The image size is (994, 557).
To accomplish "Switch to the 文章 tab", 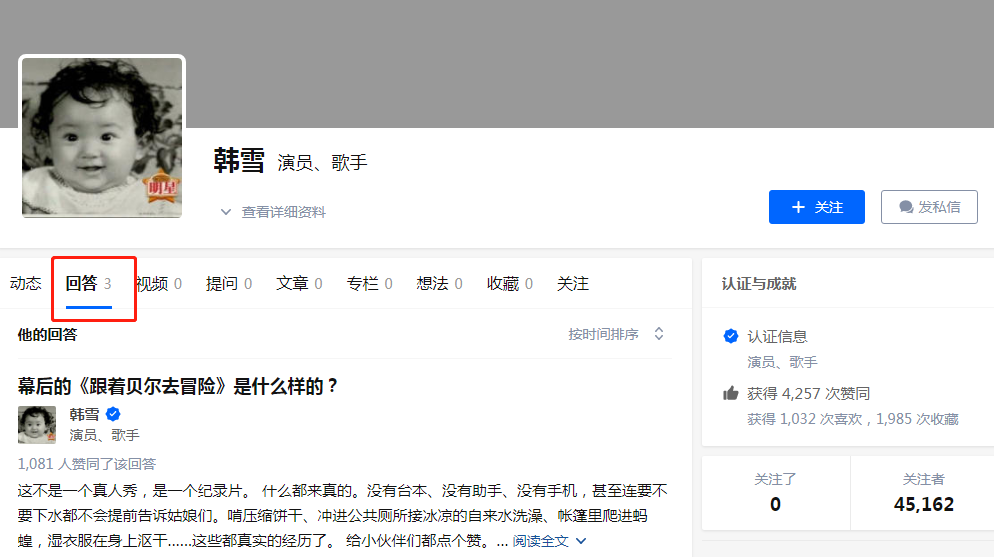I will click(299, 284).
